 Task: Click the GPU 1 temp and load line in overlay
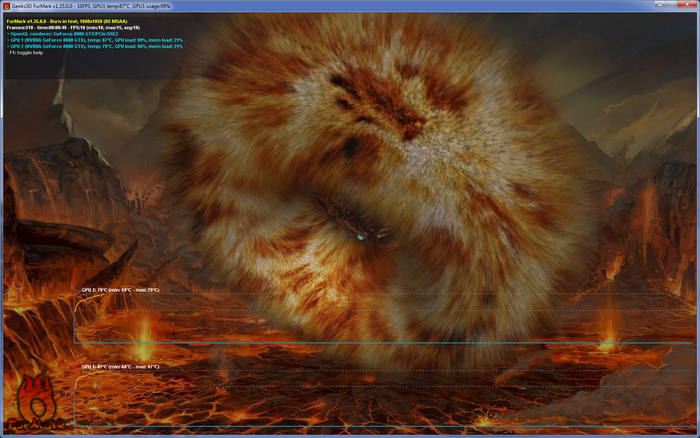pyautogui.click(x=95, y=40)
